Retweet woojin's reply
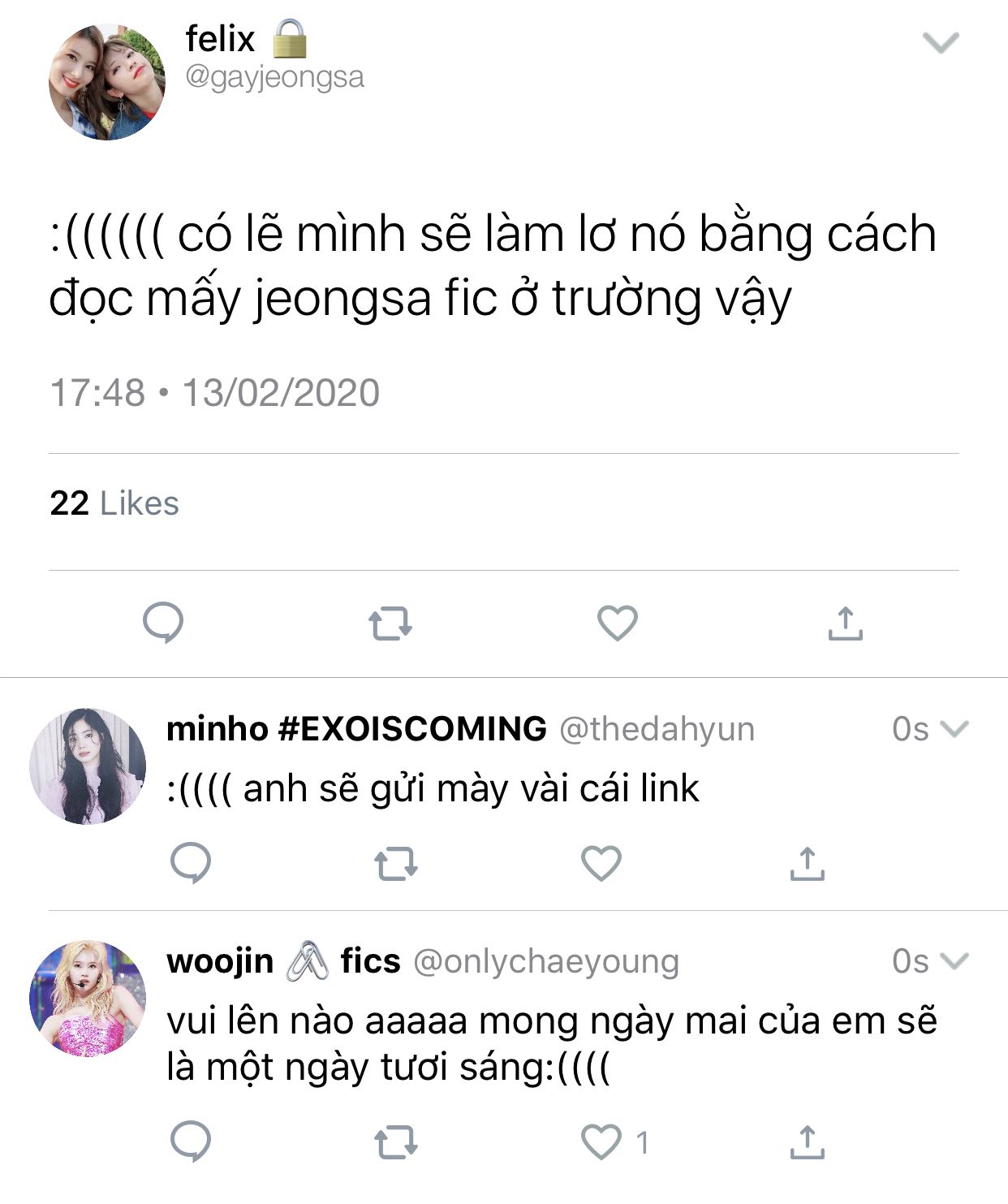This screenshot has height=1204, width=1008. (396, 1143)
